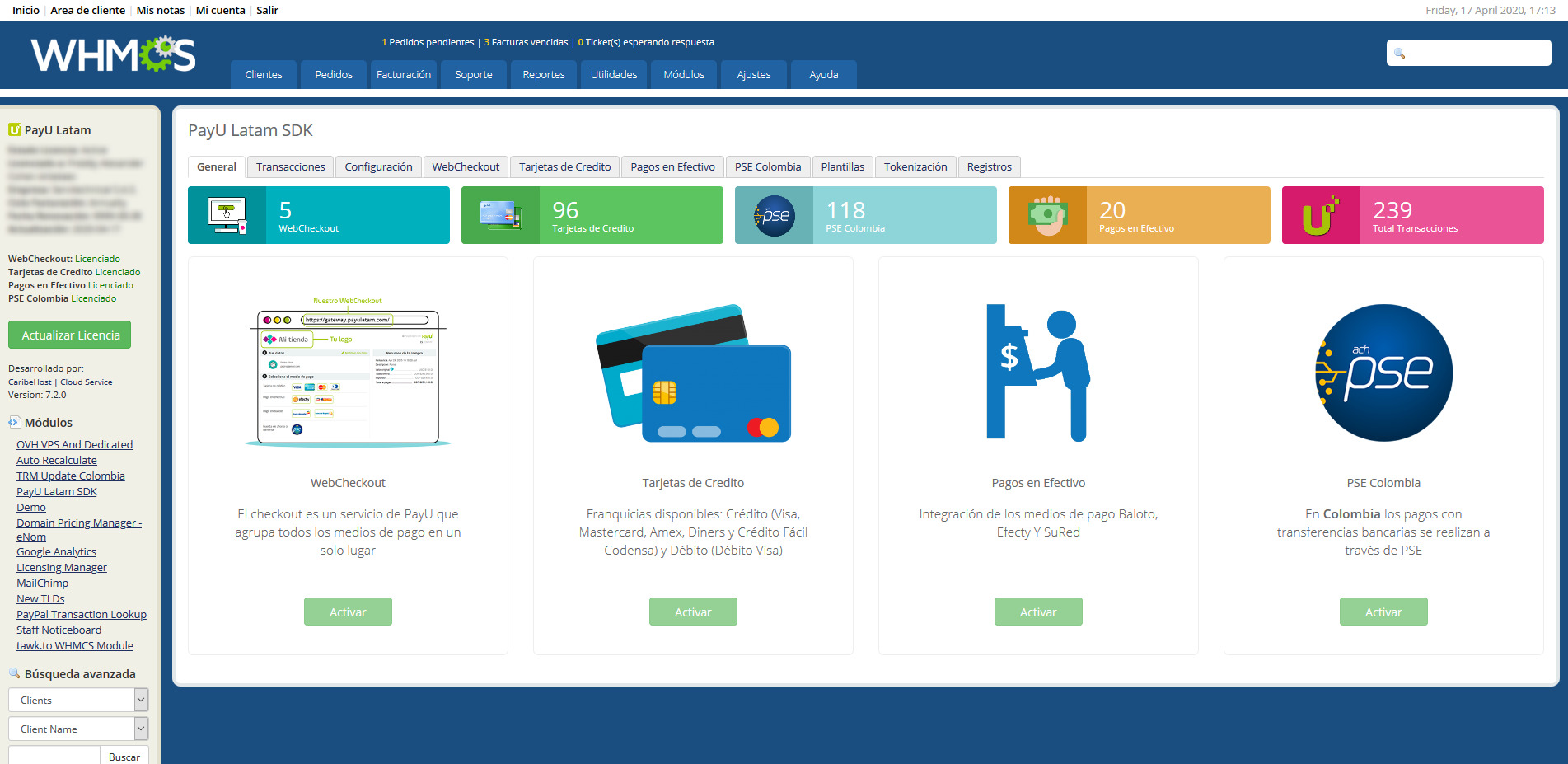Open MailChimp module link
The width and height of the screenshot is (1568, 764).
click(43, 583)
